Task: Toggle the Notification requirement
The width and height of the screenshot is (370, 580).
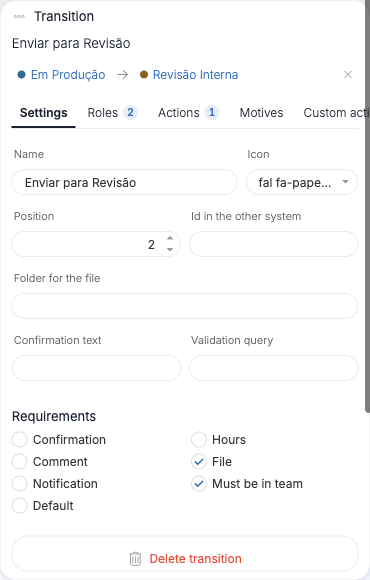Action: (x=20, y=483)
